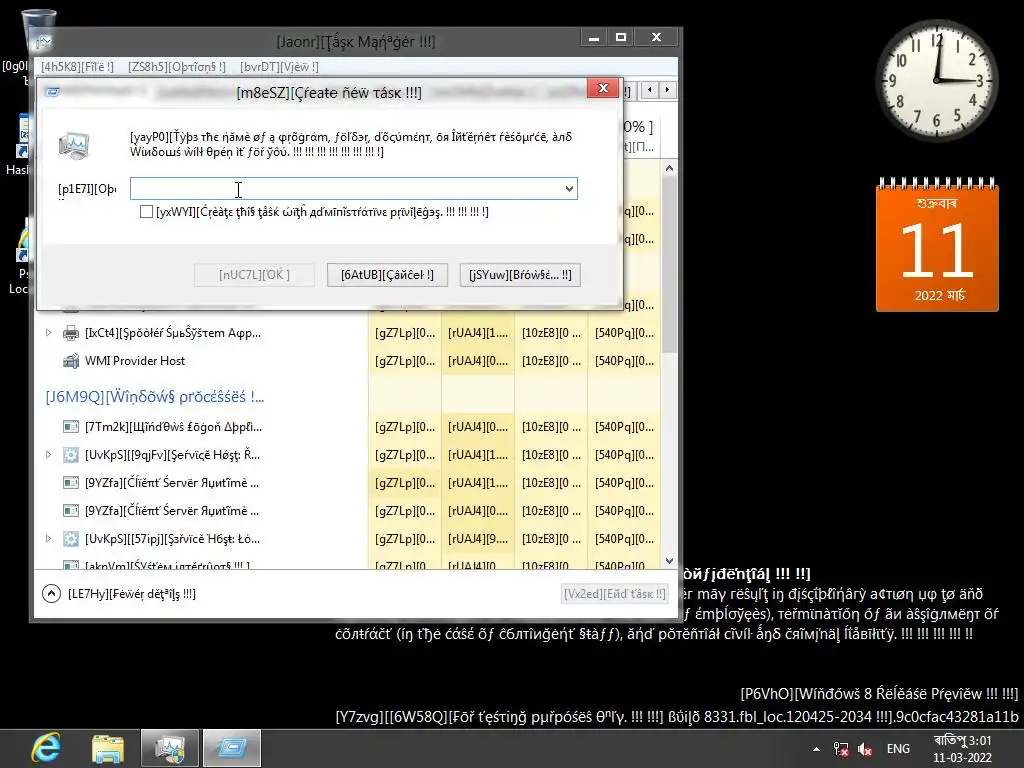
Task: Click the Task Manager title bar icon
Action: [44, 42]
